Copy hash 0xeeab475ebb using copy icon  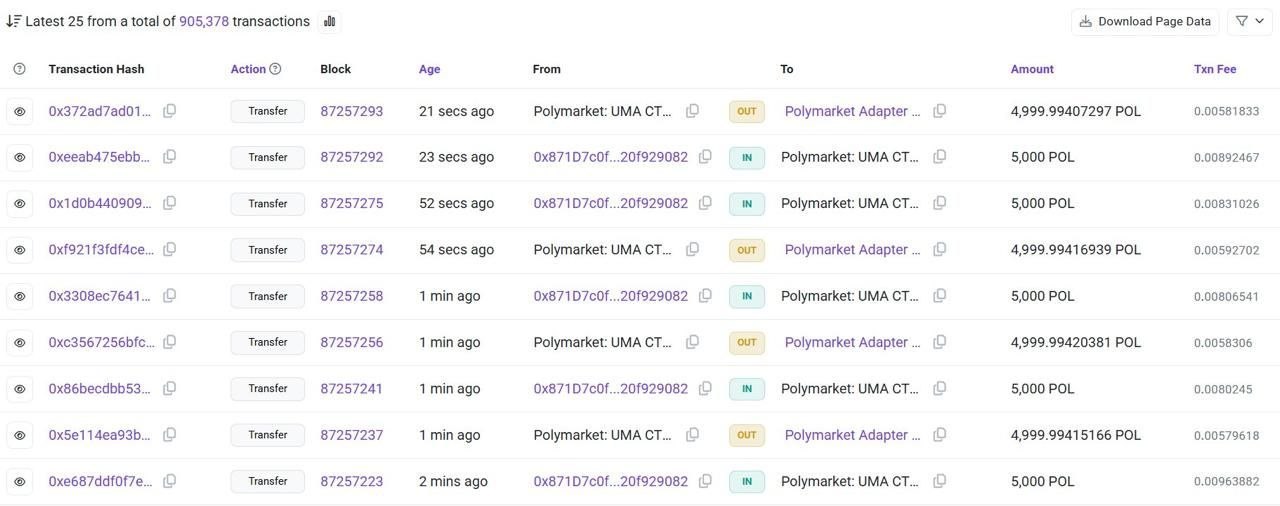(169, 157)
